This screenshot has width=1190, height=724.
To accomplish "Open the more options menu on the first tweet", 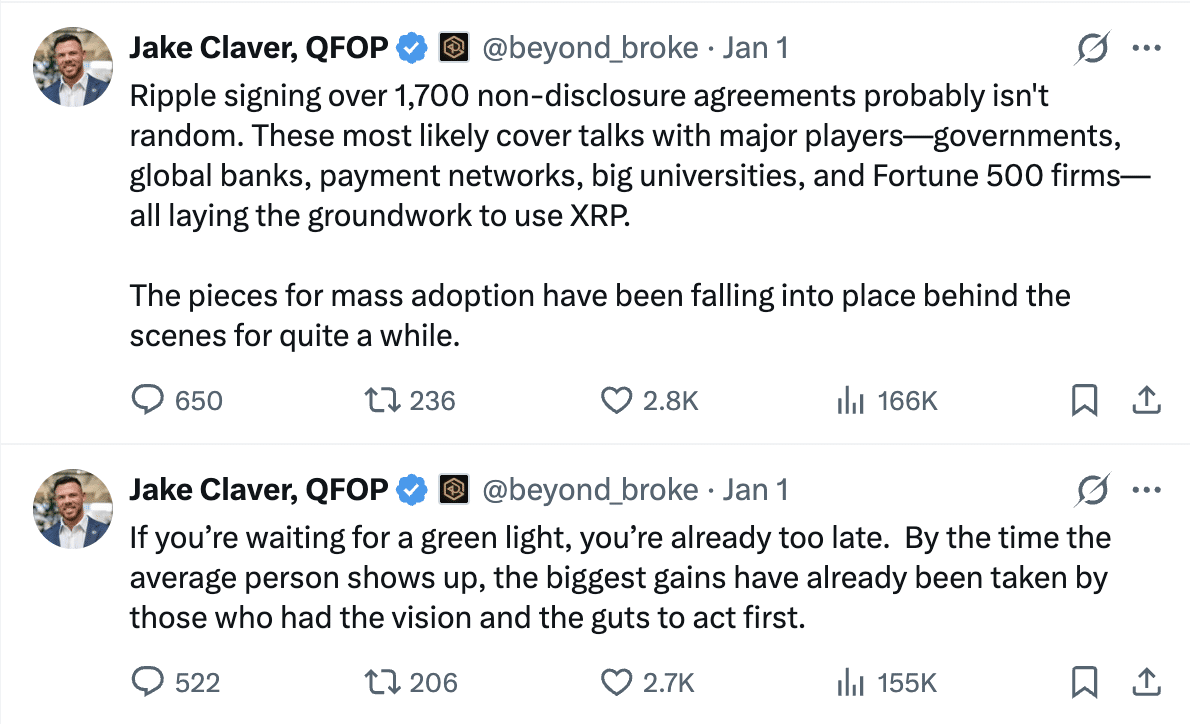I will (1146, 47).
